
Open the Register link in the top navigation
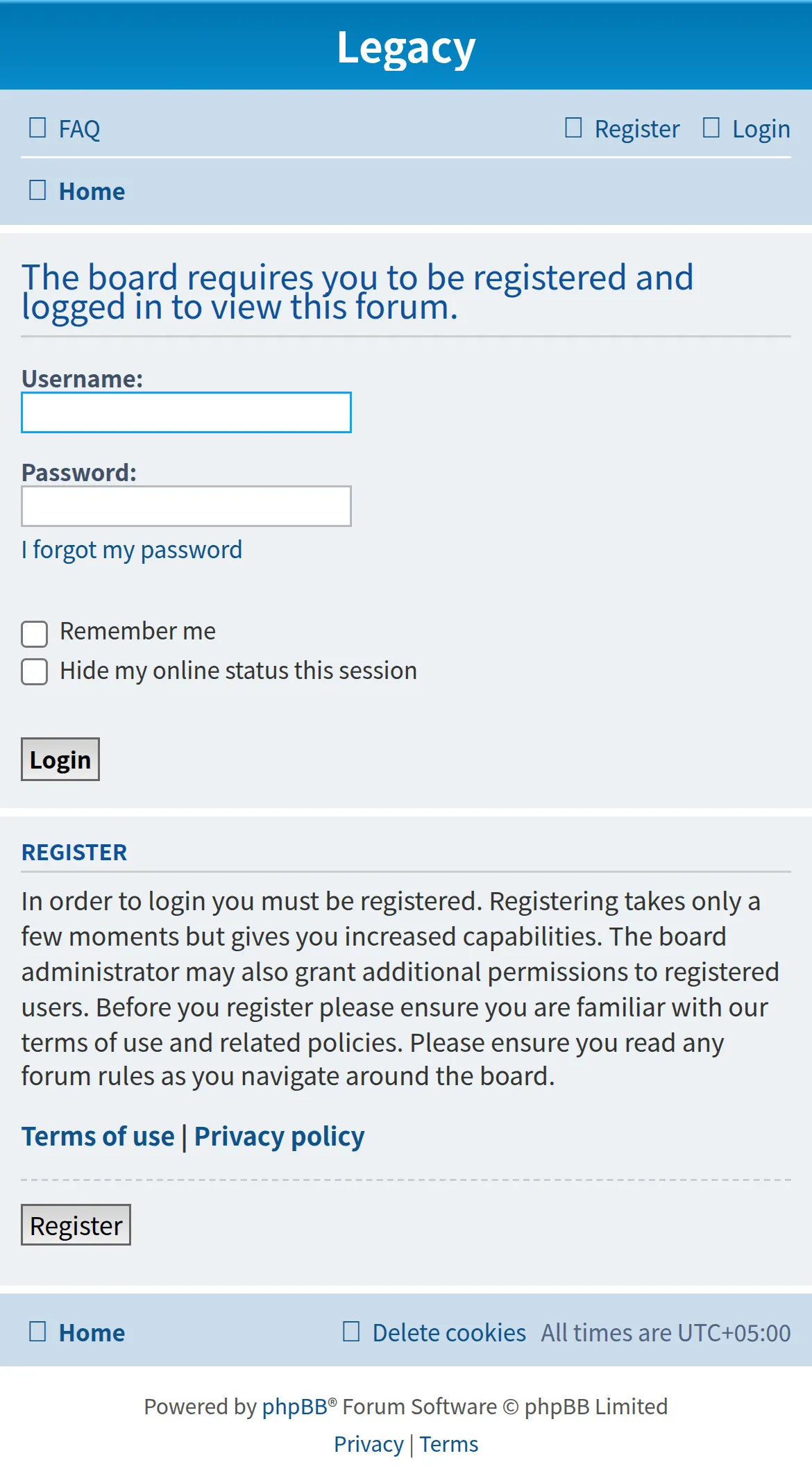[637, 129]
